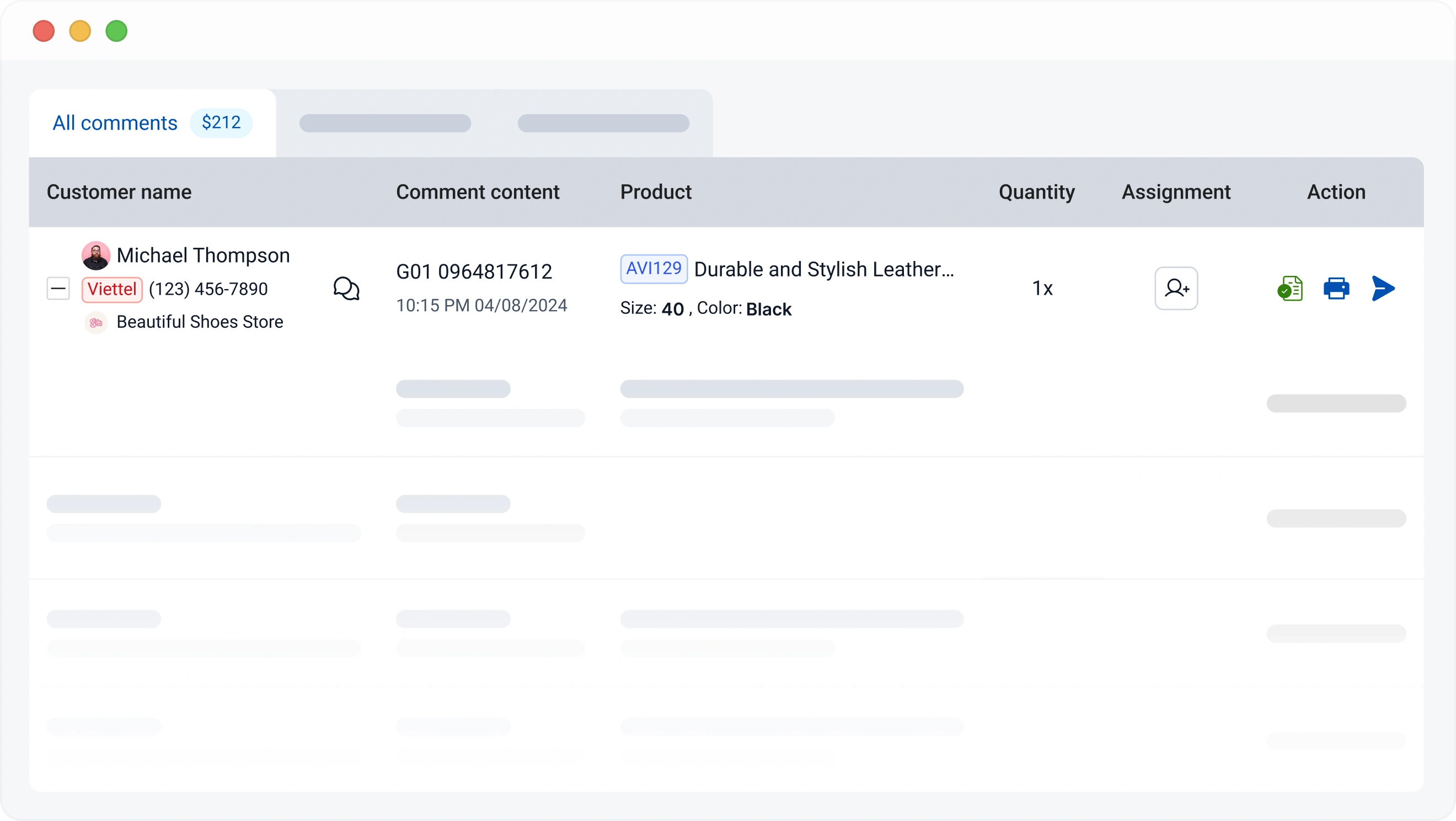1456x821 pixels.
Task: Select the comment text G01 0964817612
Action: point(474,272)
